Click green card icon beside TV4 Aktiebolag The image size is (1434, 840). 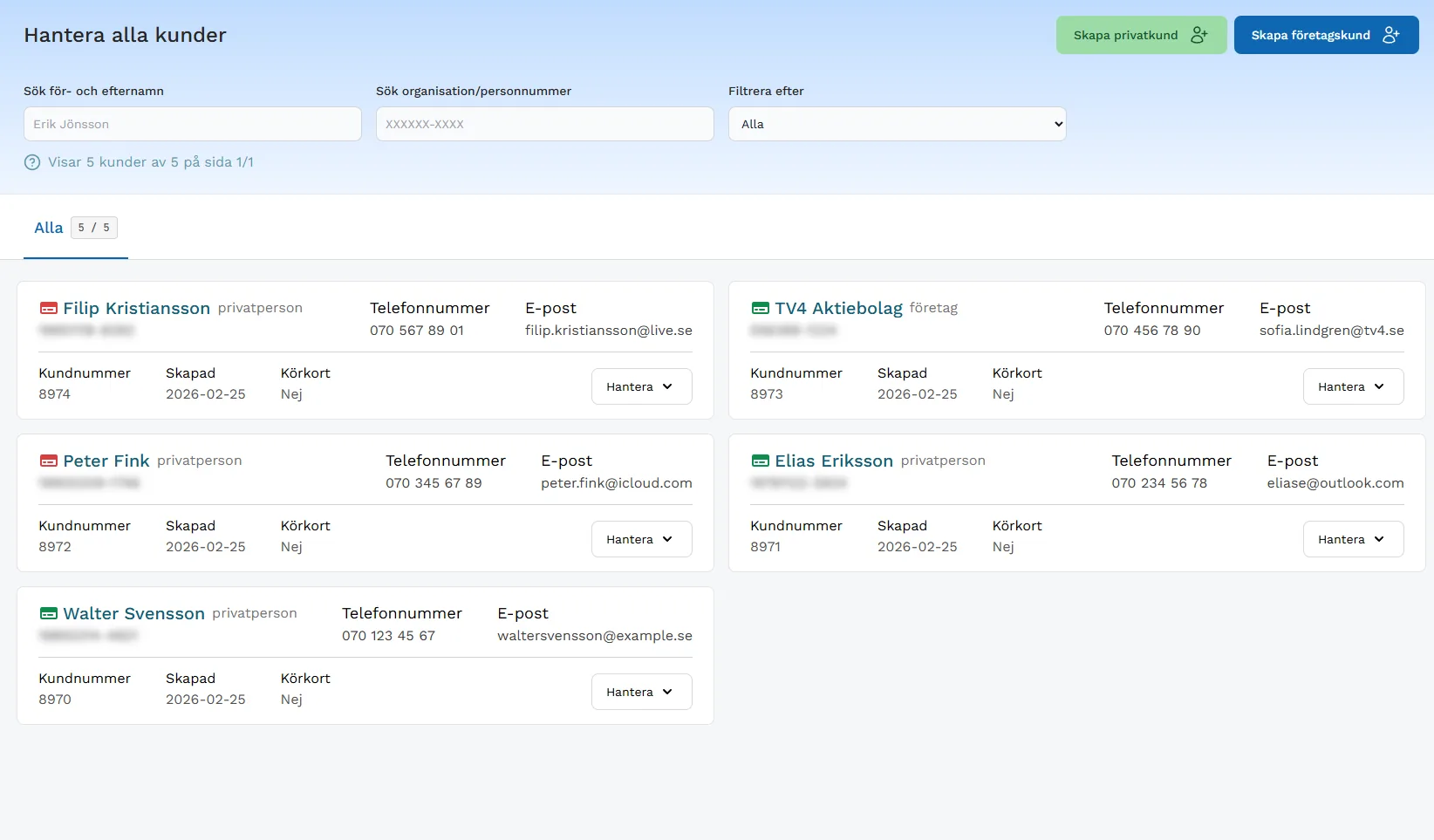pyautogui.click(x=761, y=309)
